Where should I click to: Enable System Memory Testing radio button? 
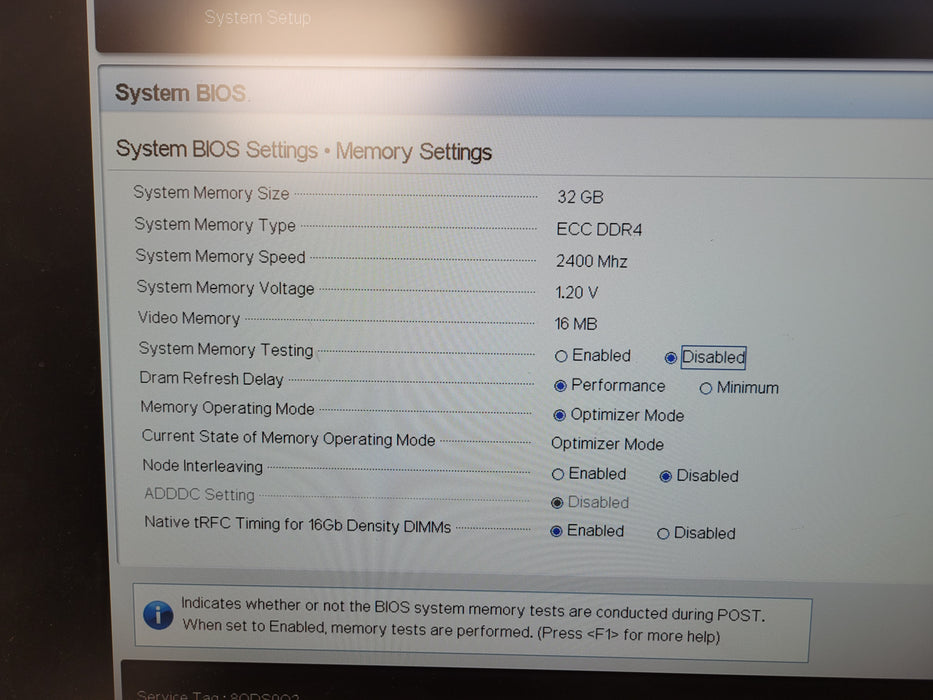tap(561, 357)
